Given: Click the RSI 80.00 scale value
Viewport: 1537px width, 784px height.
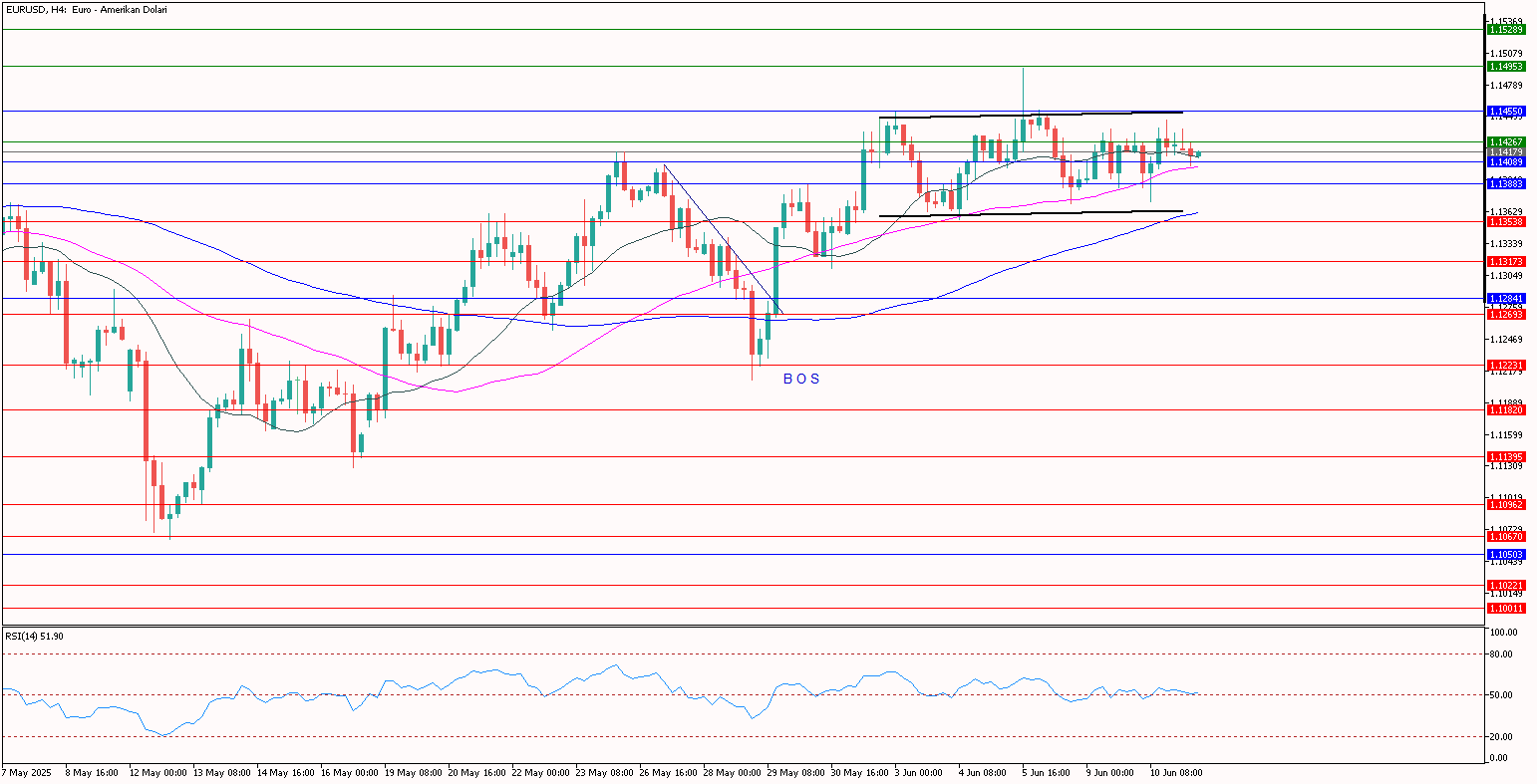Looking at the screenshot, I should pos(1503,653).
